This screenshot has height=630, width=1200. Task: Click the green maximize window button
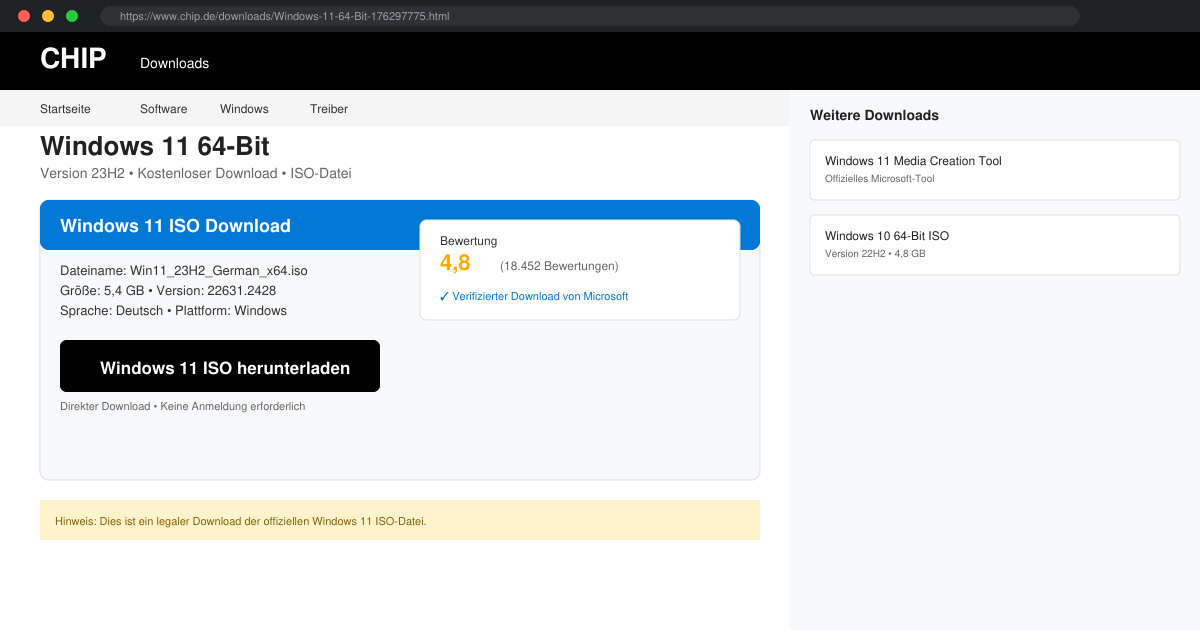72,16
